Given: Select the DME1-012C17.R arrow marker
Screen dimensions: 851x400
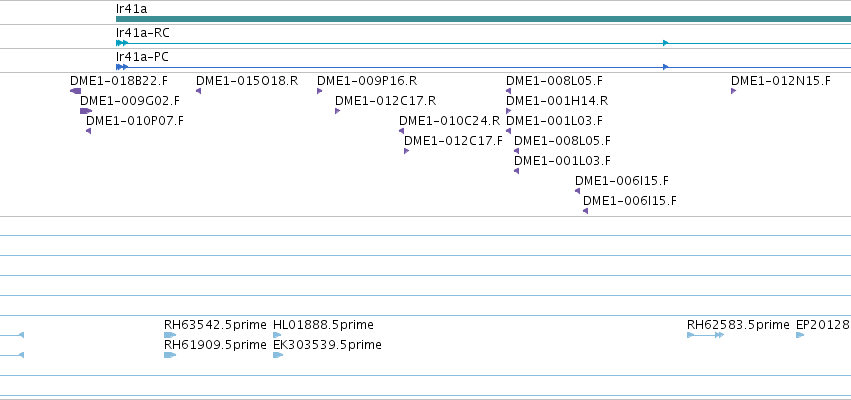Looking at the screenshot, I should (x=338, y=111).
